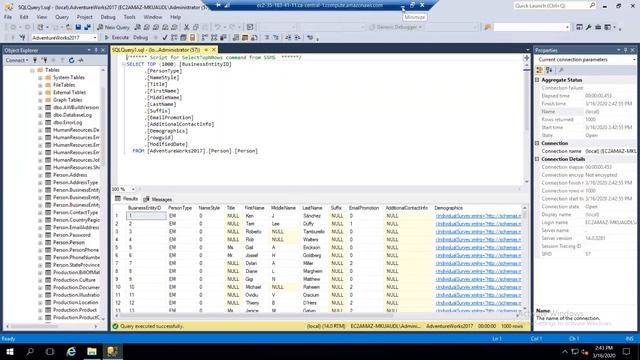640x360 pixels.
Task: Click the Refresh icon in Object Explorer
Action: pos(71,60)
